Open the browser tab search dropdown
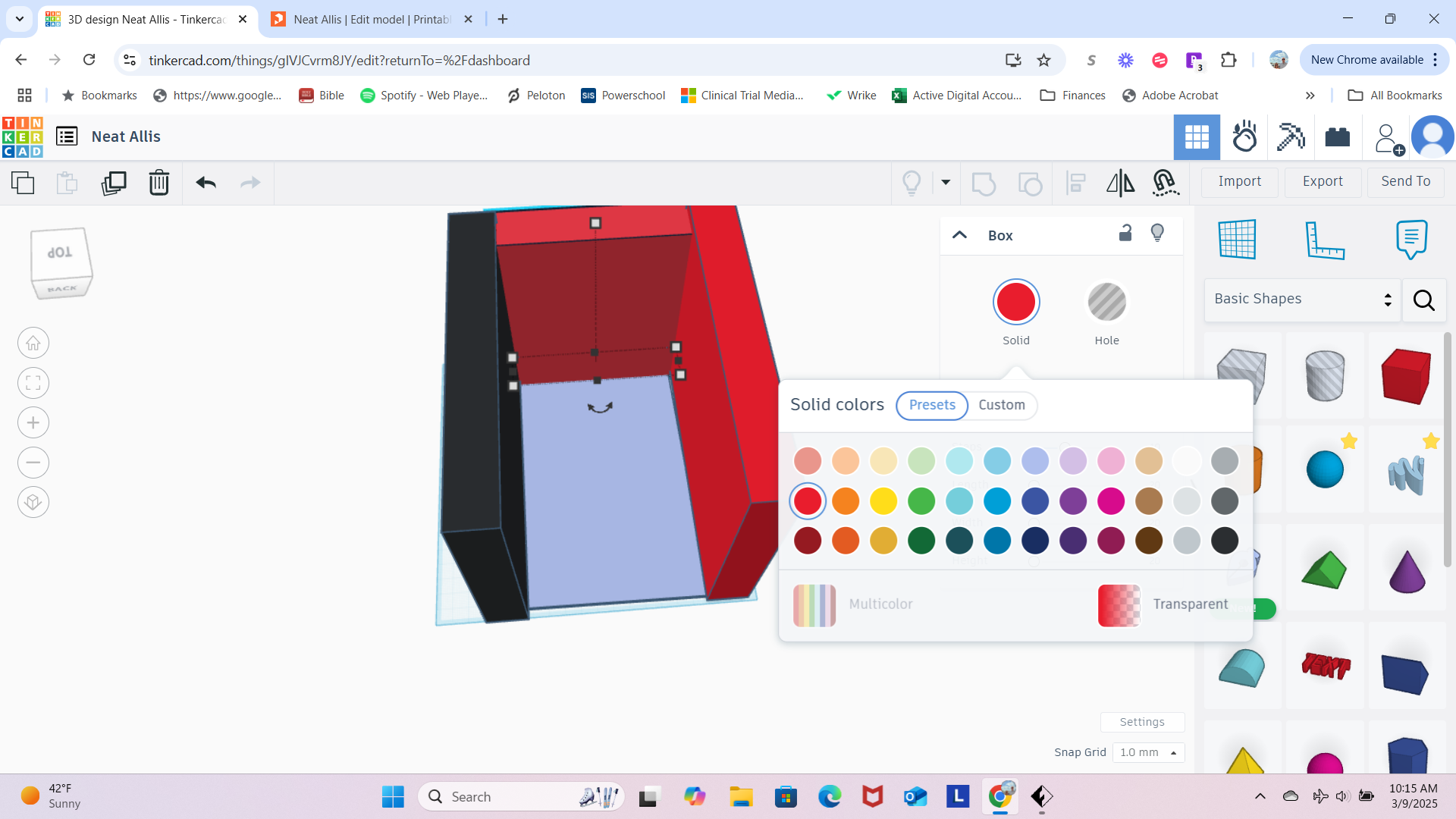1456x819 pixels. coord(20,19)
